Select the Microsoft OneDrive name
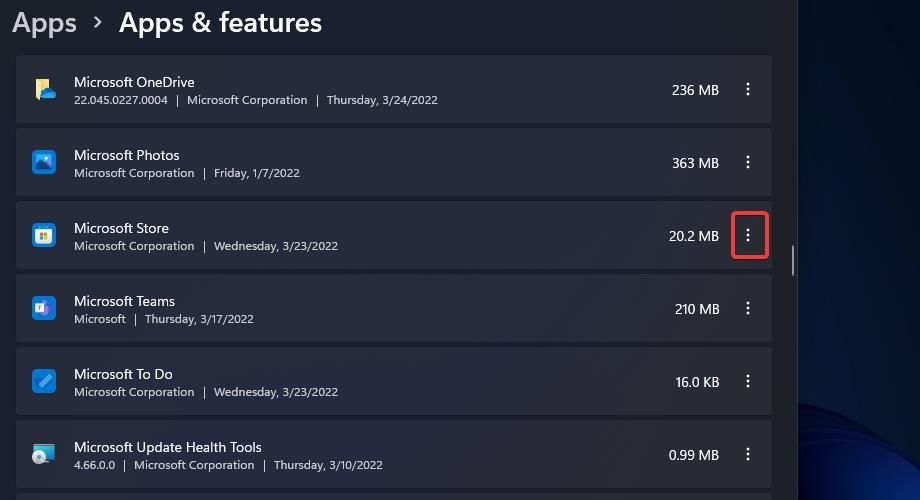 coord(134,82)
